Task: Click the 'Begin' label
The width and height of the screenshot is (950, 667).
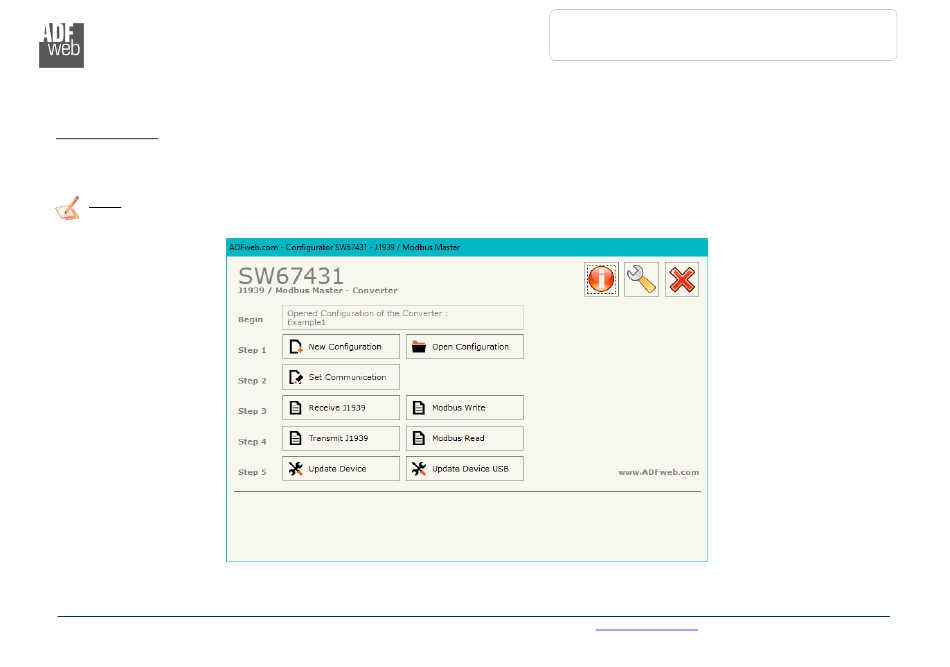Action: [x=250, y=319]
